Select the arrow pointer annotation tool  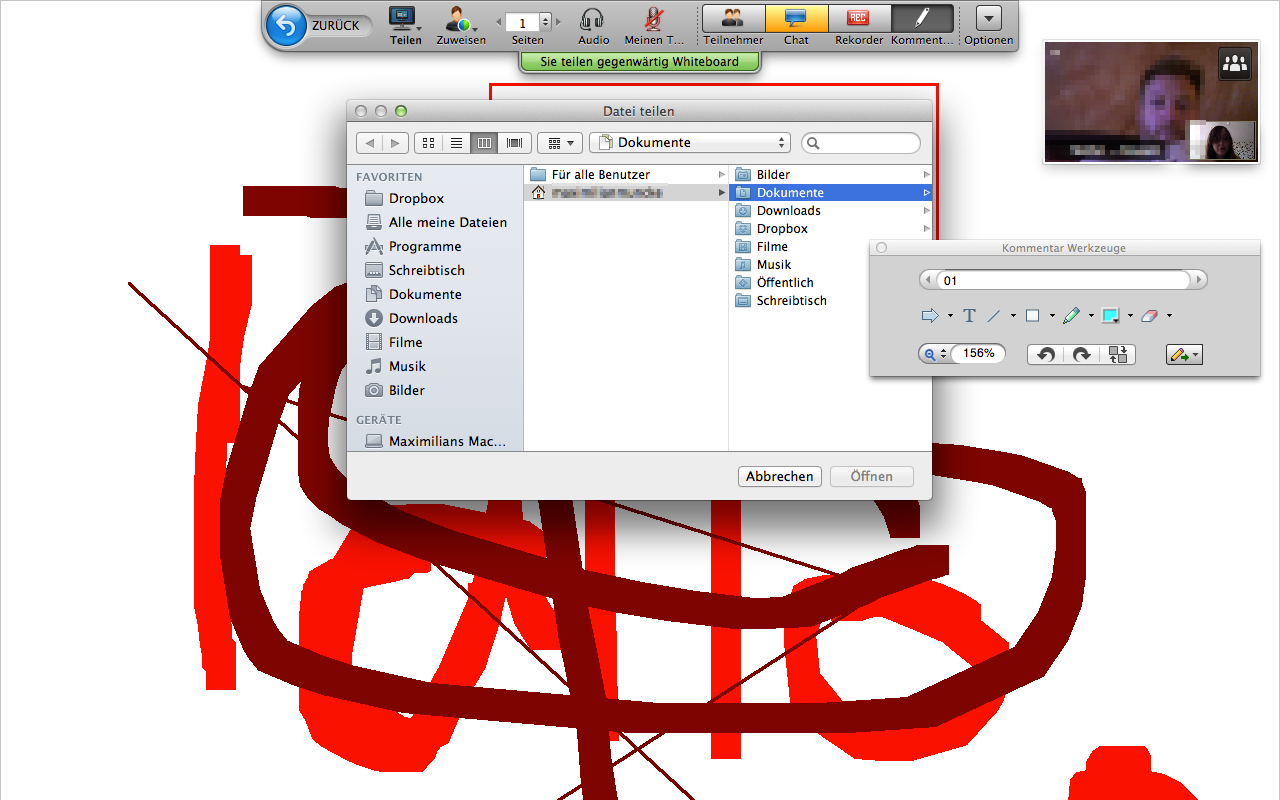(x=929, y=316)
